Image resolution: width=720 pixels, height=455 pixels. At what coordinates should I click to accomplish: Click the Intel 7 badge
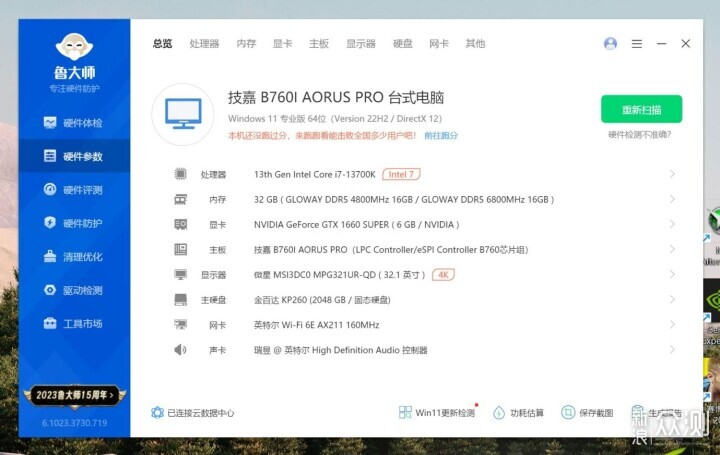[x=401, y=174]
